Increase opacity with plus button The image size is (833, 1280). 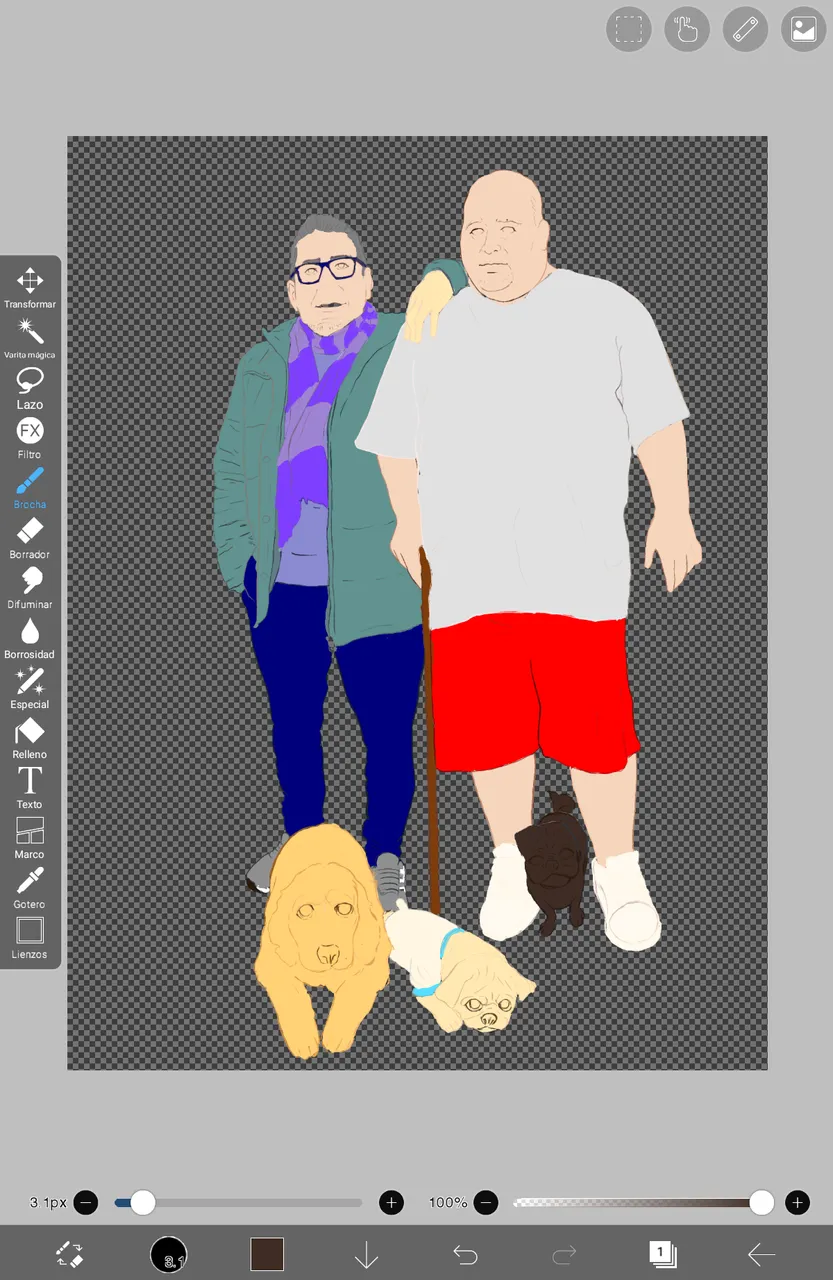(x=797, y=1202)
